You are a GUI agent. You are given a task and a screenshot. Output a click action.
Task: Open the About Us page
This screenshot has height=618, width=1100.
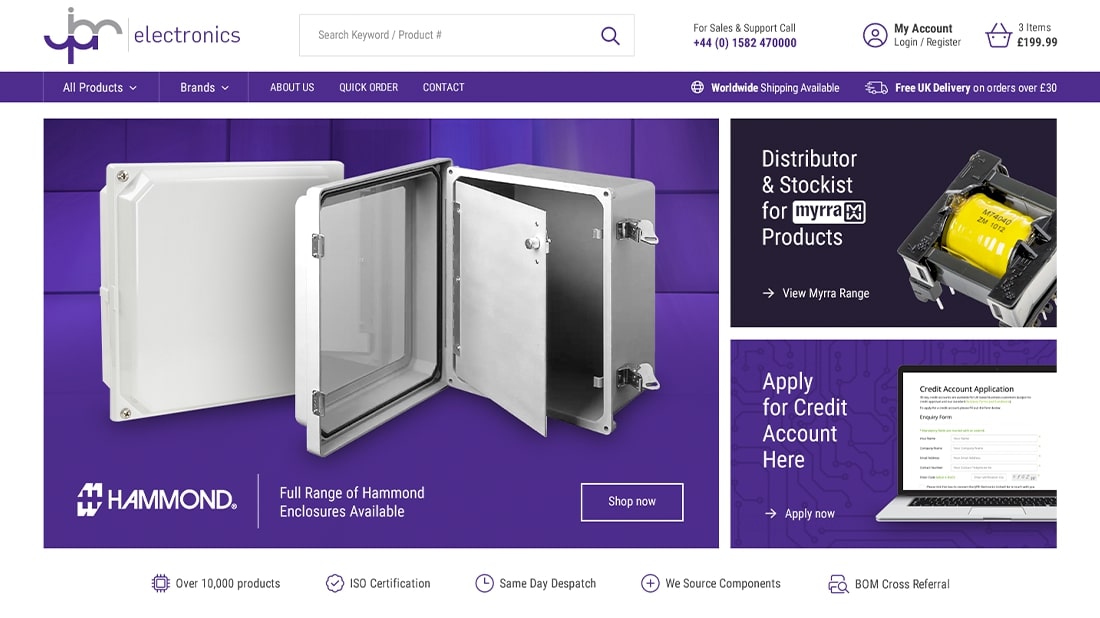[x=292, y=88]
